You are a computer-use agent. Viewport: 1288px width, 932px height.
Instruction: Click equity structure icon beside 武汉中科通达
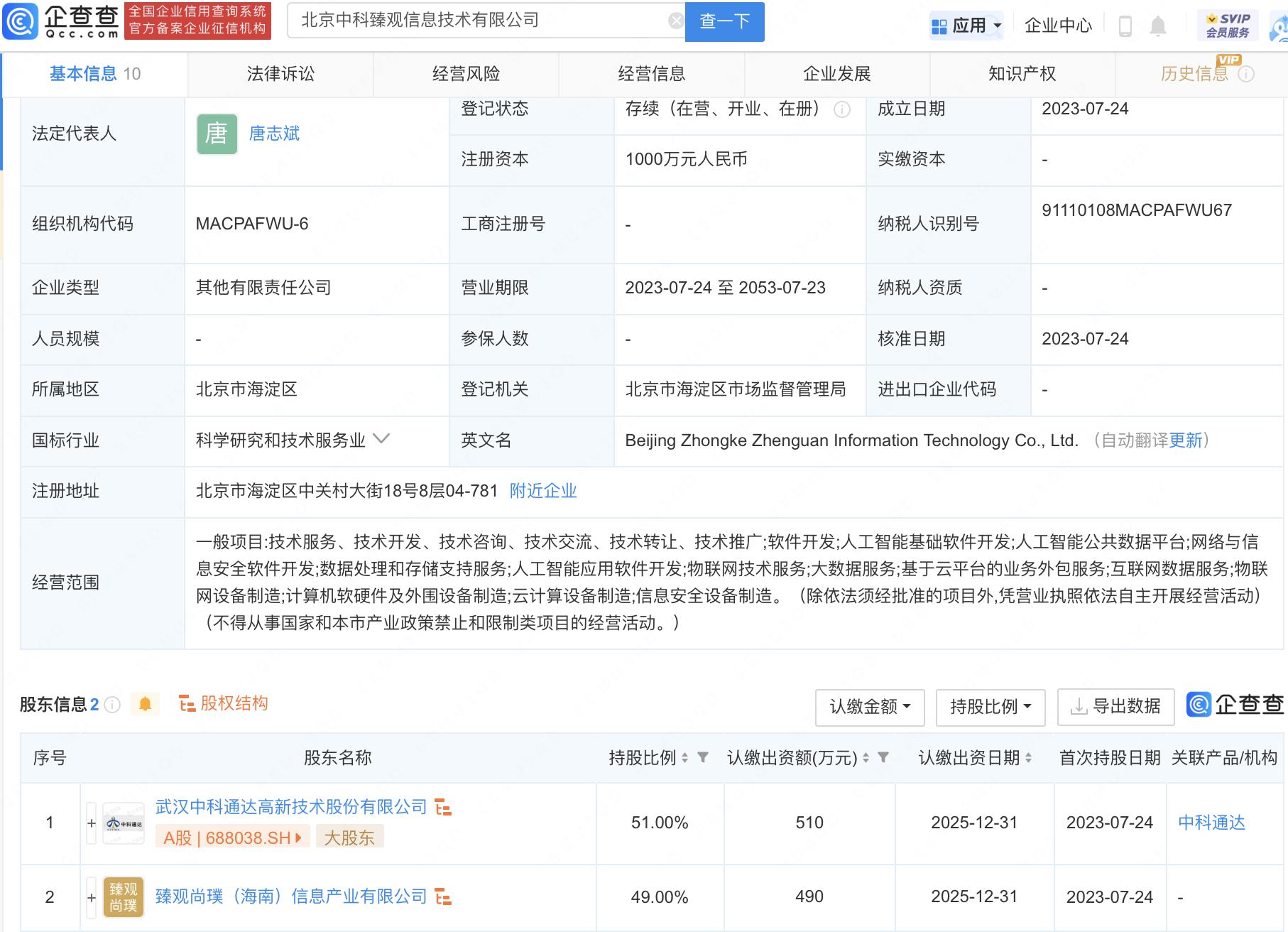click(x=444, y=807)
